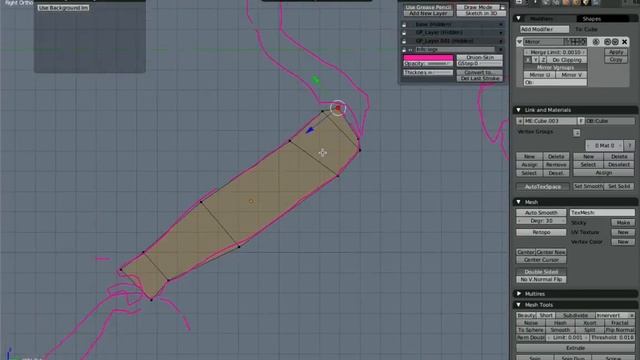Expand the Multires panel
Viewport: 640px width, 360px height.
518,294
